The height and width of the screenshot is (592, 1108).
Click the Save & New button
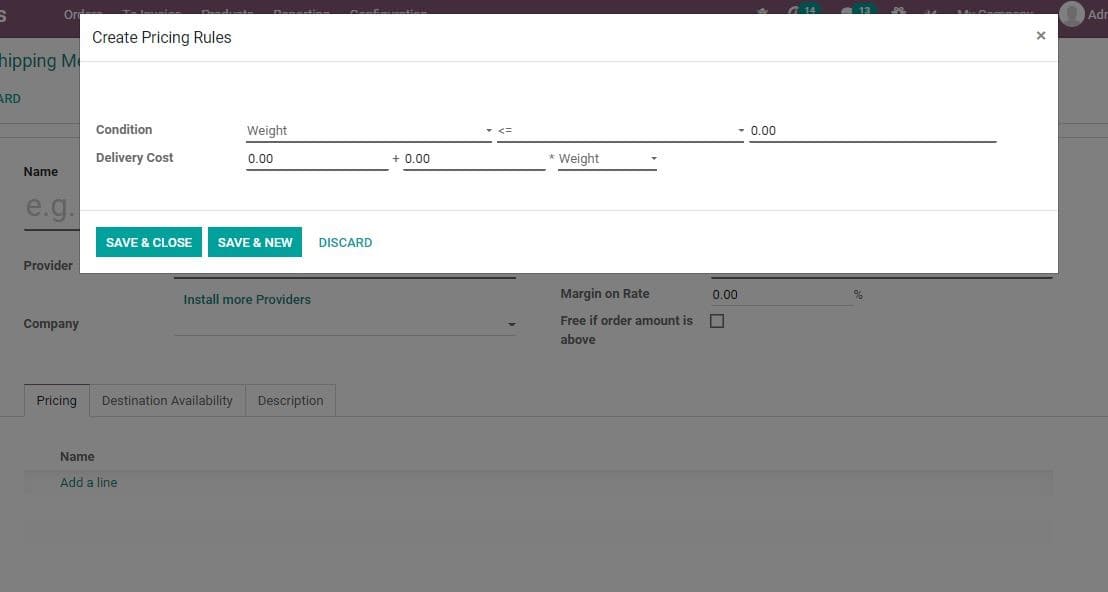click(255, 242)
